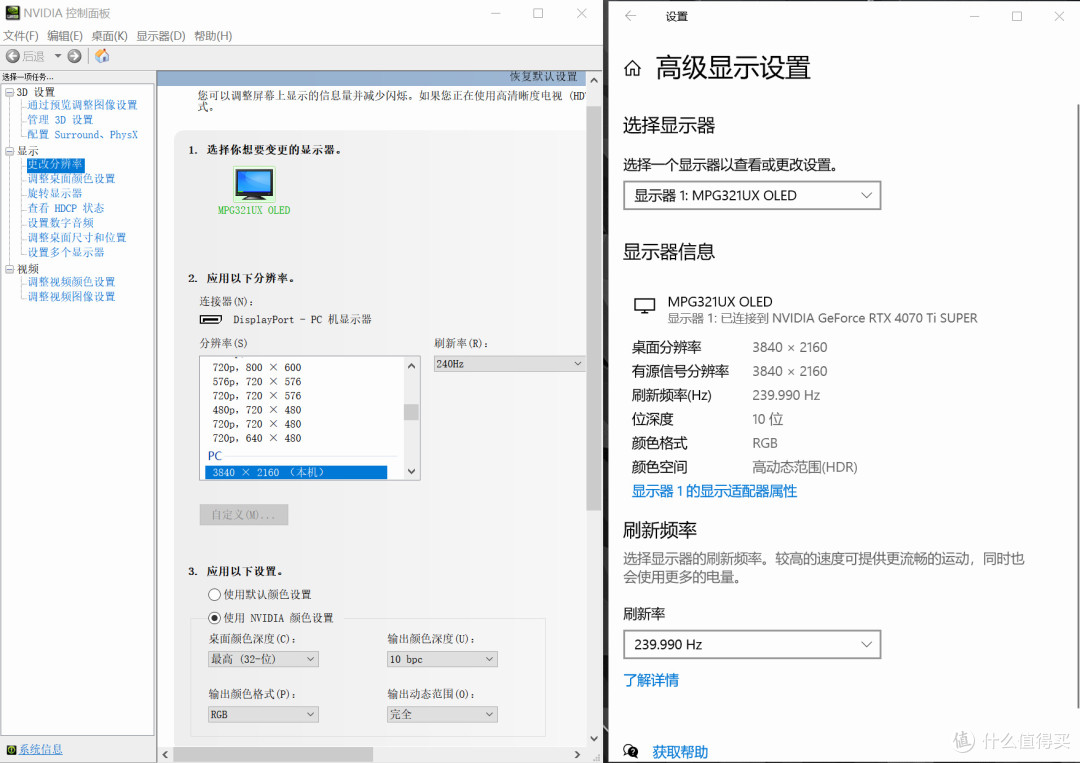This screenshot has width=1080, height=763.
Task: Select 576p, 720 × 576 resolution
Action: pos(257,382)
